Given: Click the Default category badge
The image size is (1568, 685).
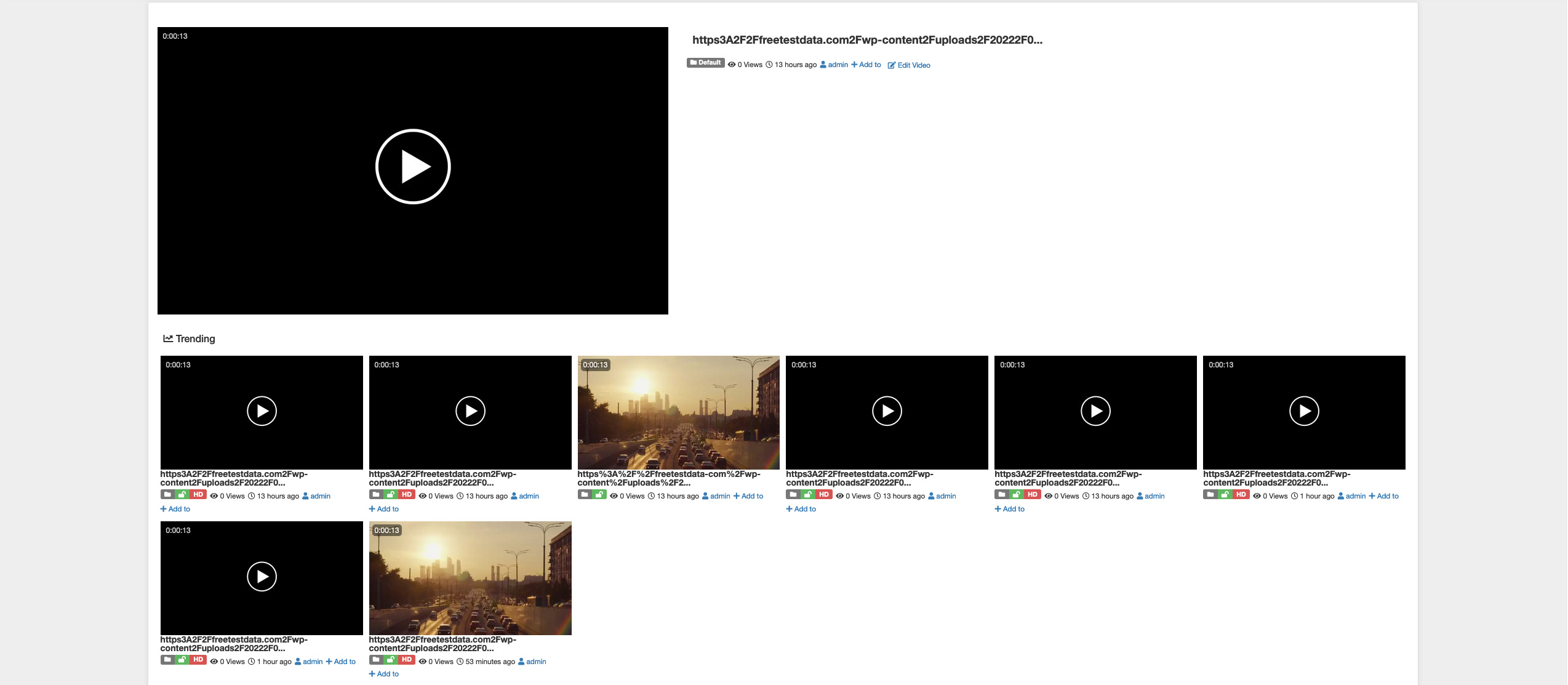Looking at the screenshot, I should (705, 63).
